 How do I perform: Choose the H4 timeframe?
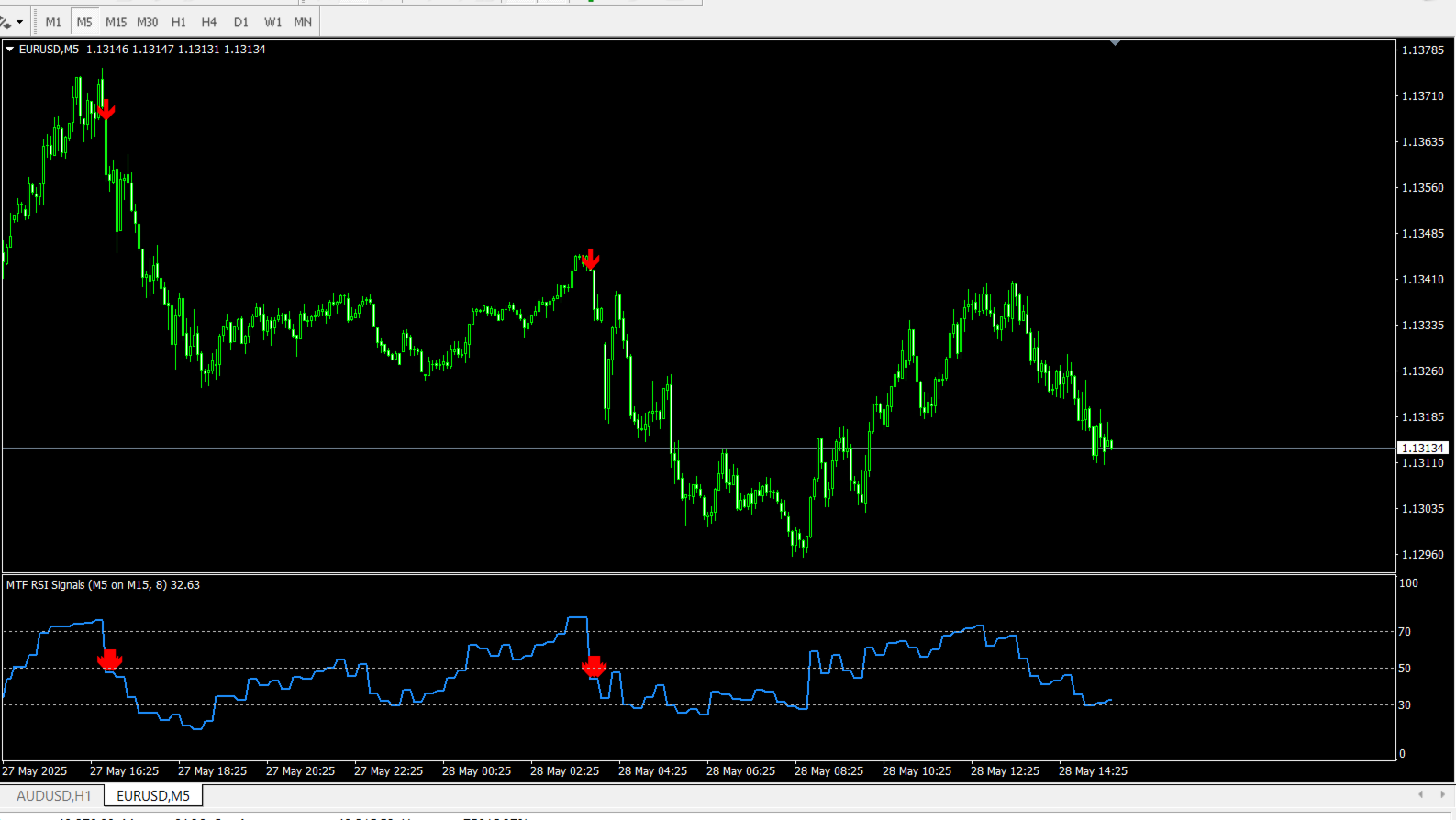click(209, 22)
